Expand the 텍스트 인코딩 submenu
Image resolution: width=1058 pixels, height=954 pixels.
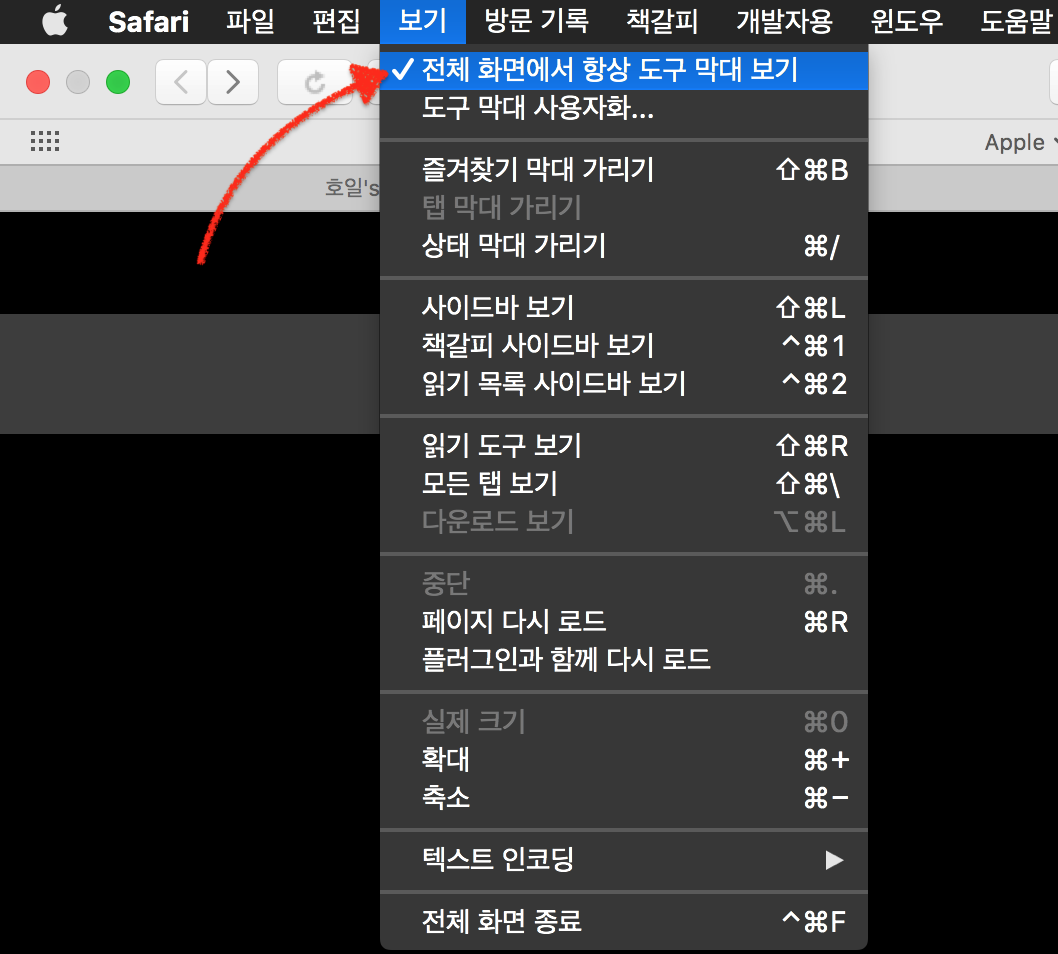click(x=624, y=860)
